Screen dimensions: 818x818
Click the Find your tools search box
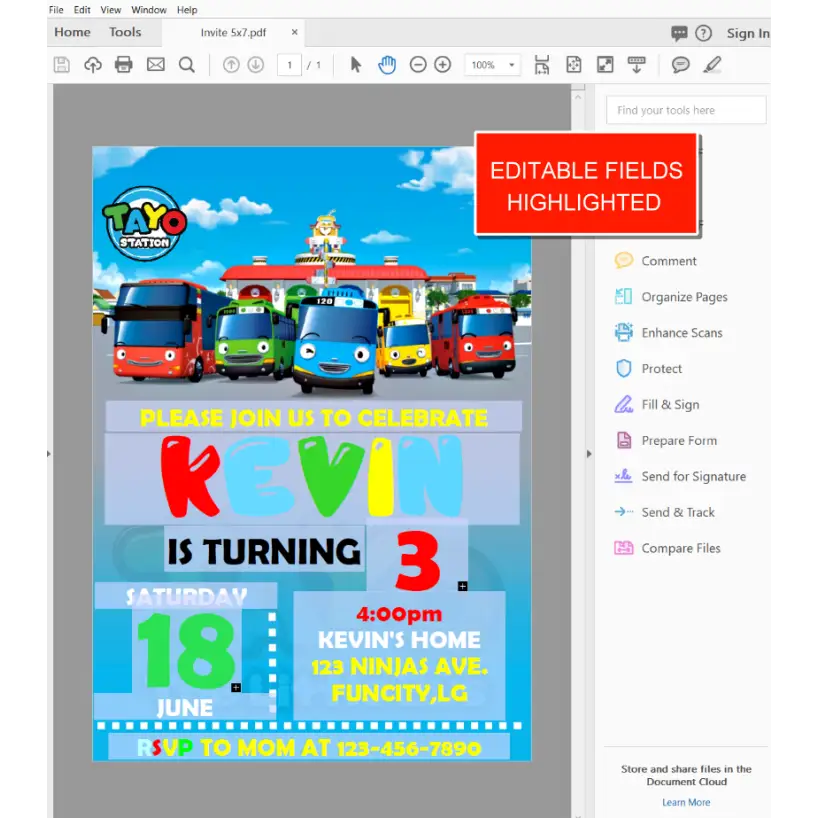click(x=686, y=110)
